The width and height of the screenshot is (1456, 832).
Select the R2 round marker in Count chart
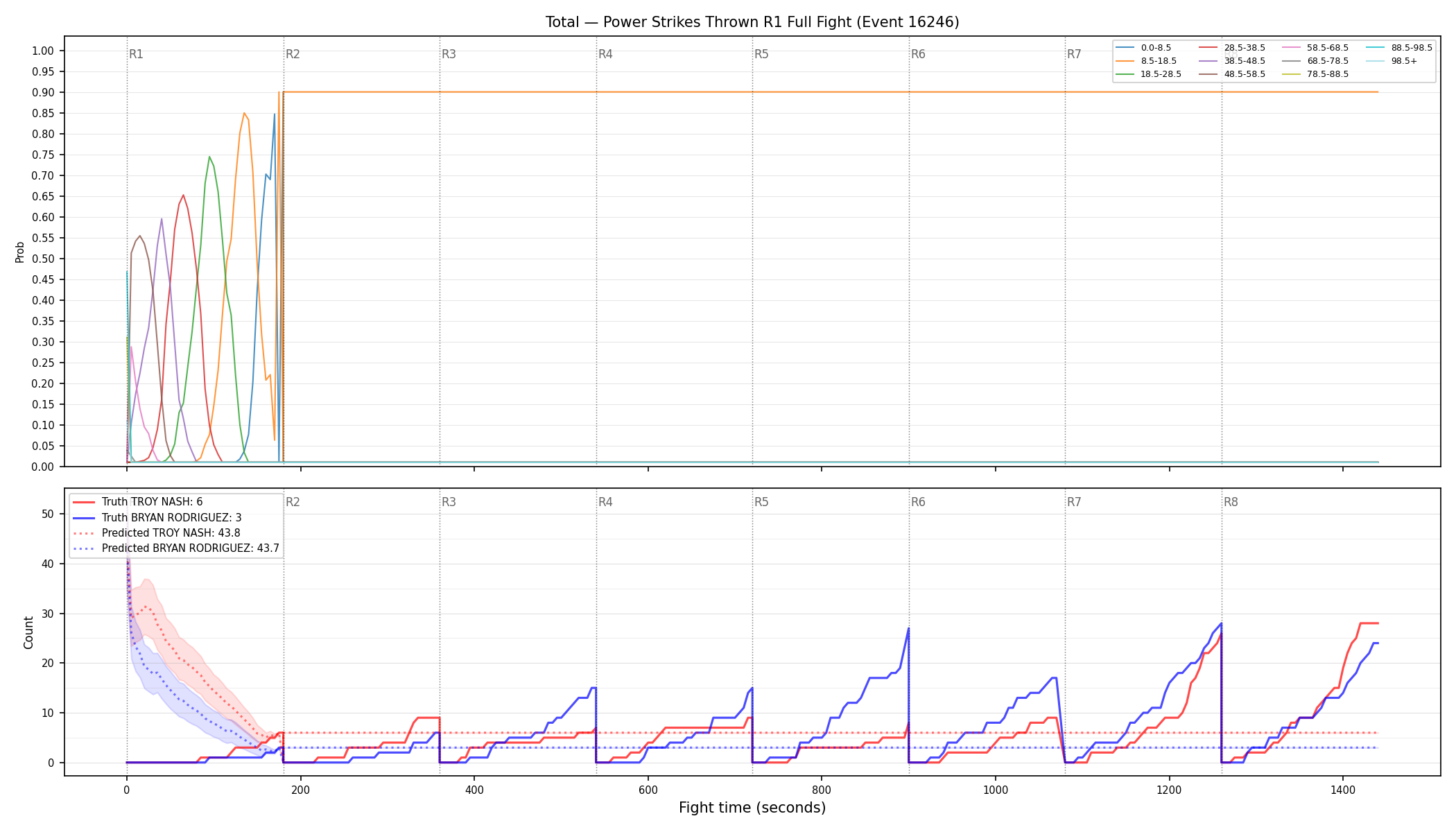click(293, 502)
